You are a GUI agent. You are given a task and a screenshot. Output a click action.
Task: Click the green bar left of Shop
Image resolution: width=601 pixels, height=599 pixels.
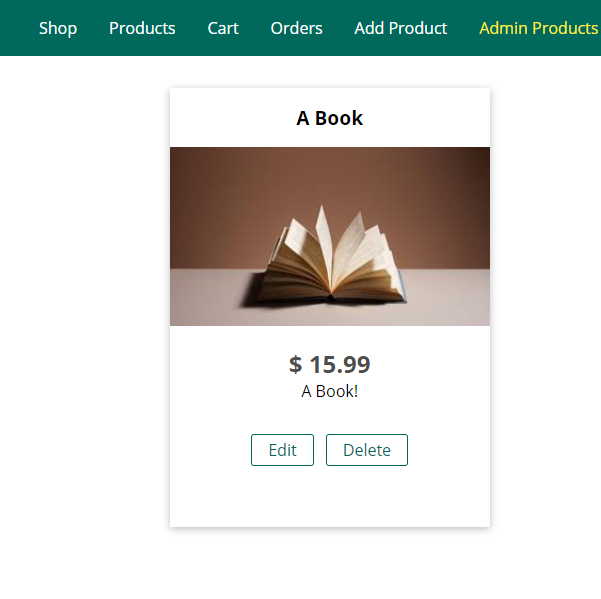coord(15,28)
